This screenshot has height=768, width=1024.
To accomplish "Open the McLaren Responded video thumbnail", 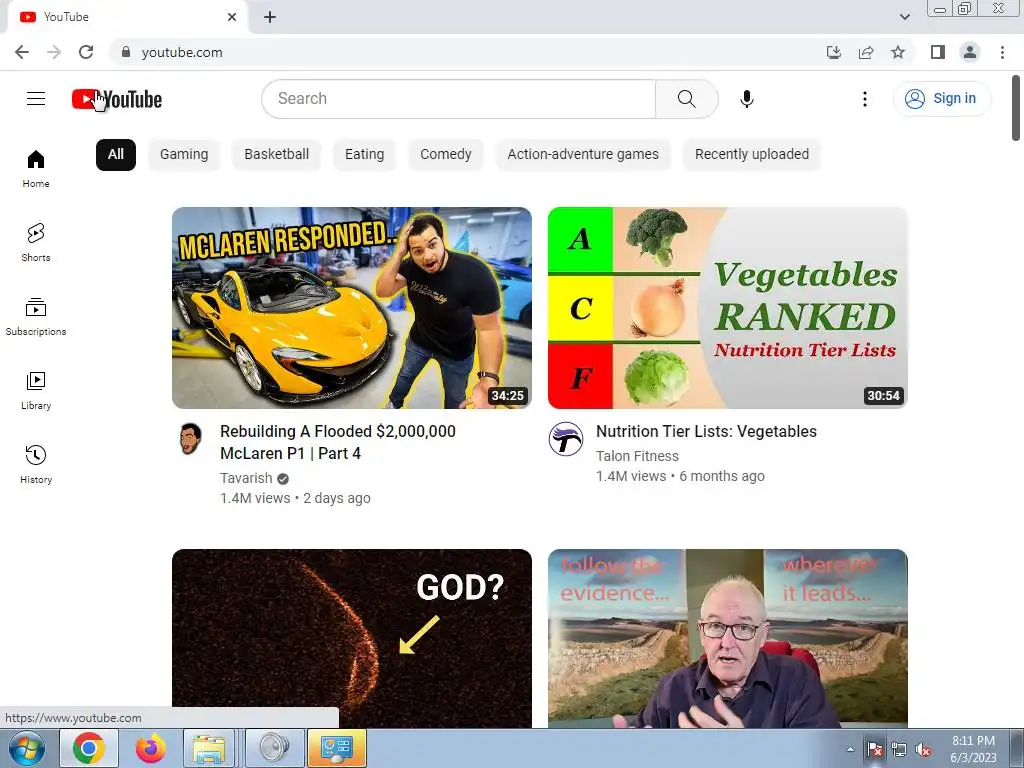I will (x=352, y=308).
